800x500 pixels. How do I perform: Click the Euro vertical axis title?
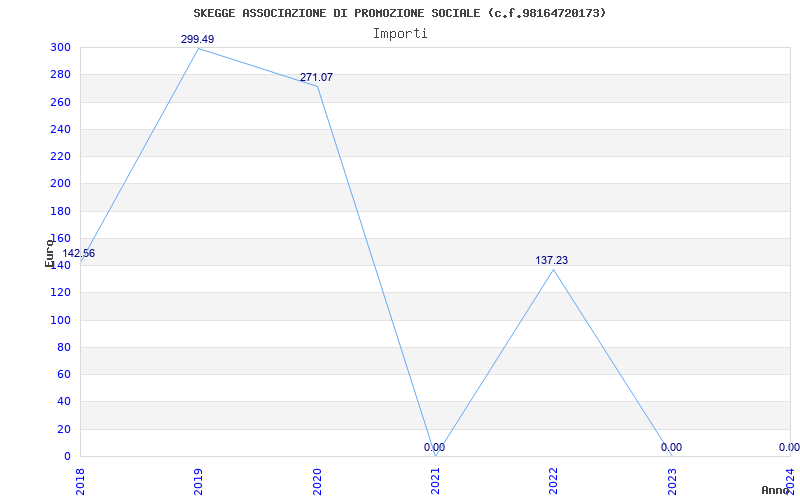[x=49, y=253]
